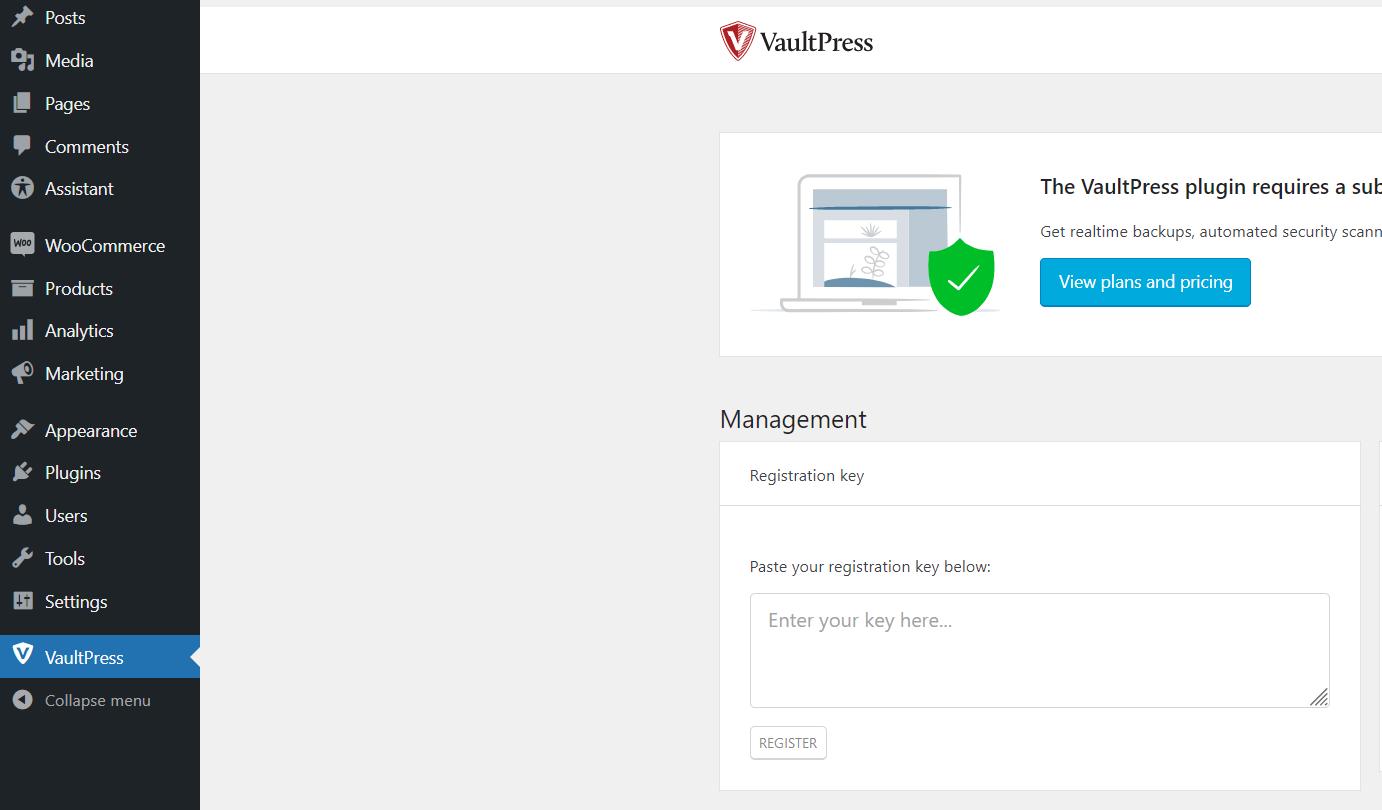Open the Appearance menu
1382x810 pixels.
90,431
